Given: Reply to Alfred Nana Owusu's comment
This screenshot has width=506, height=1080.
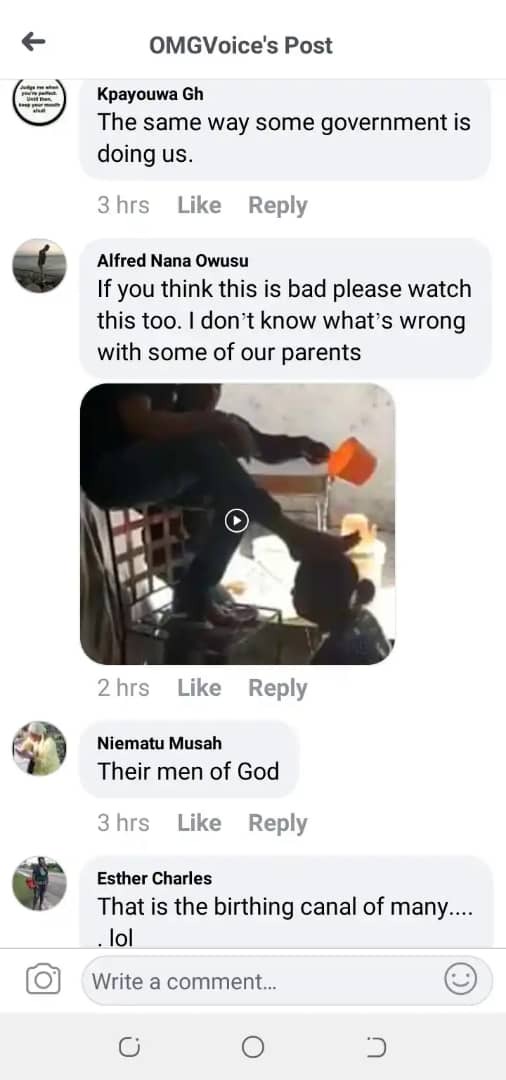Looking at the screenshot, I should tap(277, 688).
